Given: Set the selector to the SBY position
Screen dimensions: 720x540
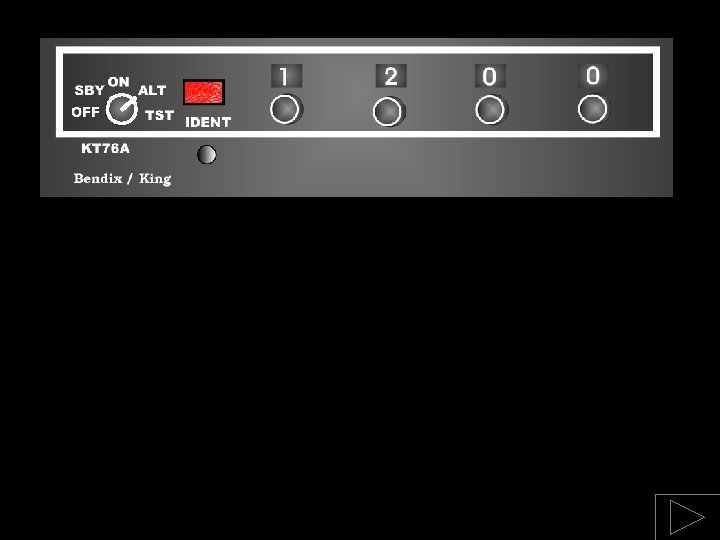Looking at the screenshot, I should click(x=89, y=90).
